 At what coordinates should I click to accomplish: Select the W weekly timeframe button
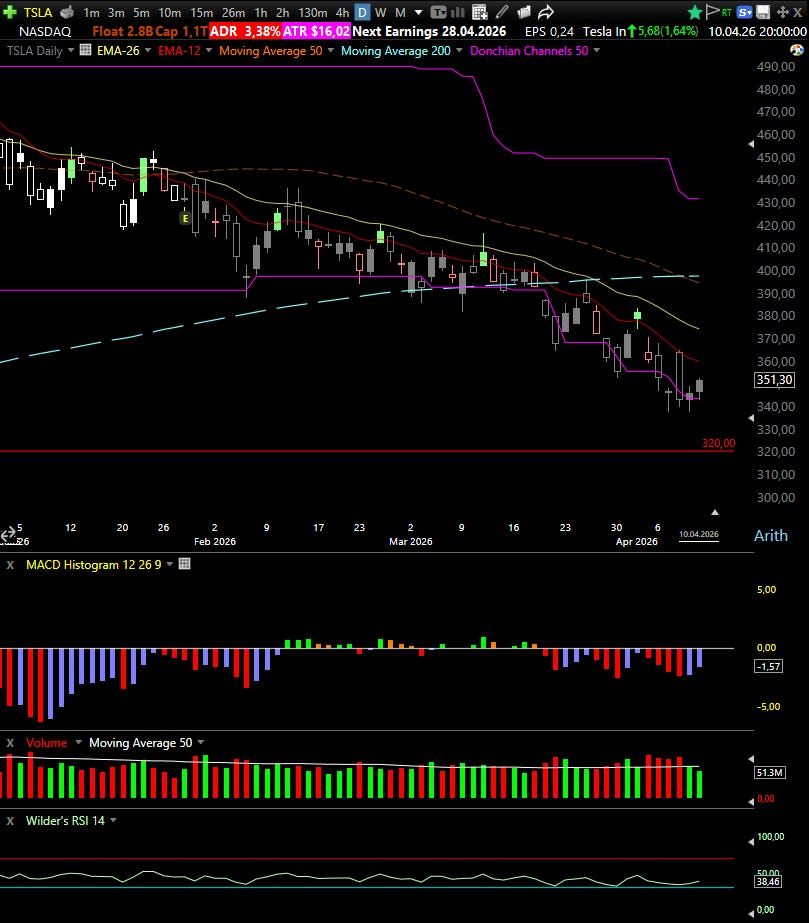(x=380, y=12)
